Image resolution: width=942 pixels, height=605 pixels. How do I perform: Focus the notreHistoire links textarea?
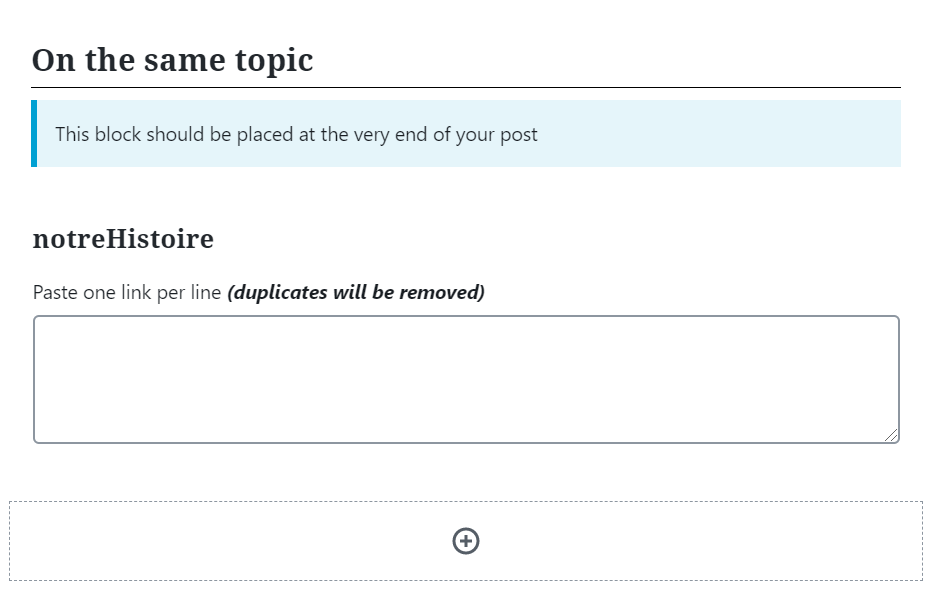pos(466,380)
